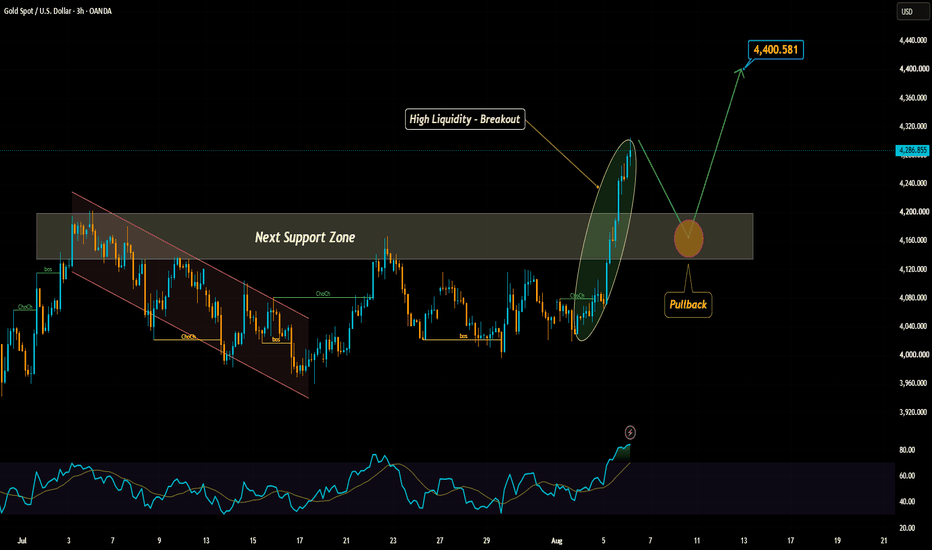
Task: Select the green breakout ellipse shape
Action: click(606, 240)
